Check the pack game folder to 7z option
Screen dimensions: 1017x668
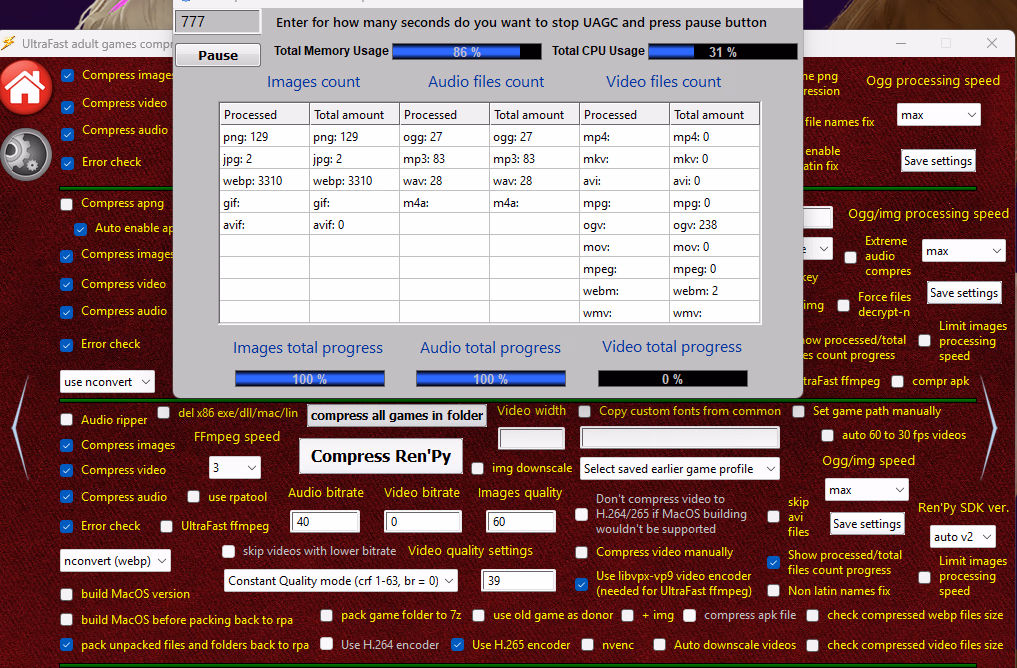tap(327, 616)
